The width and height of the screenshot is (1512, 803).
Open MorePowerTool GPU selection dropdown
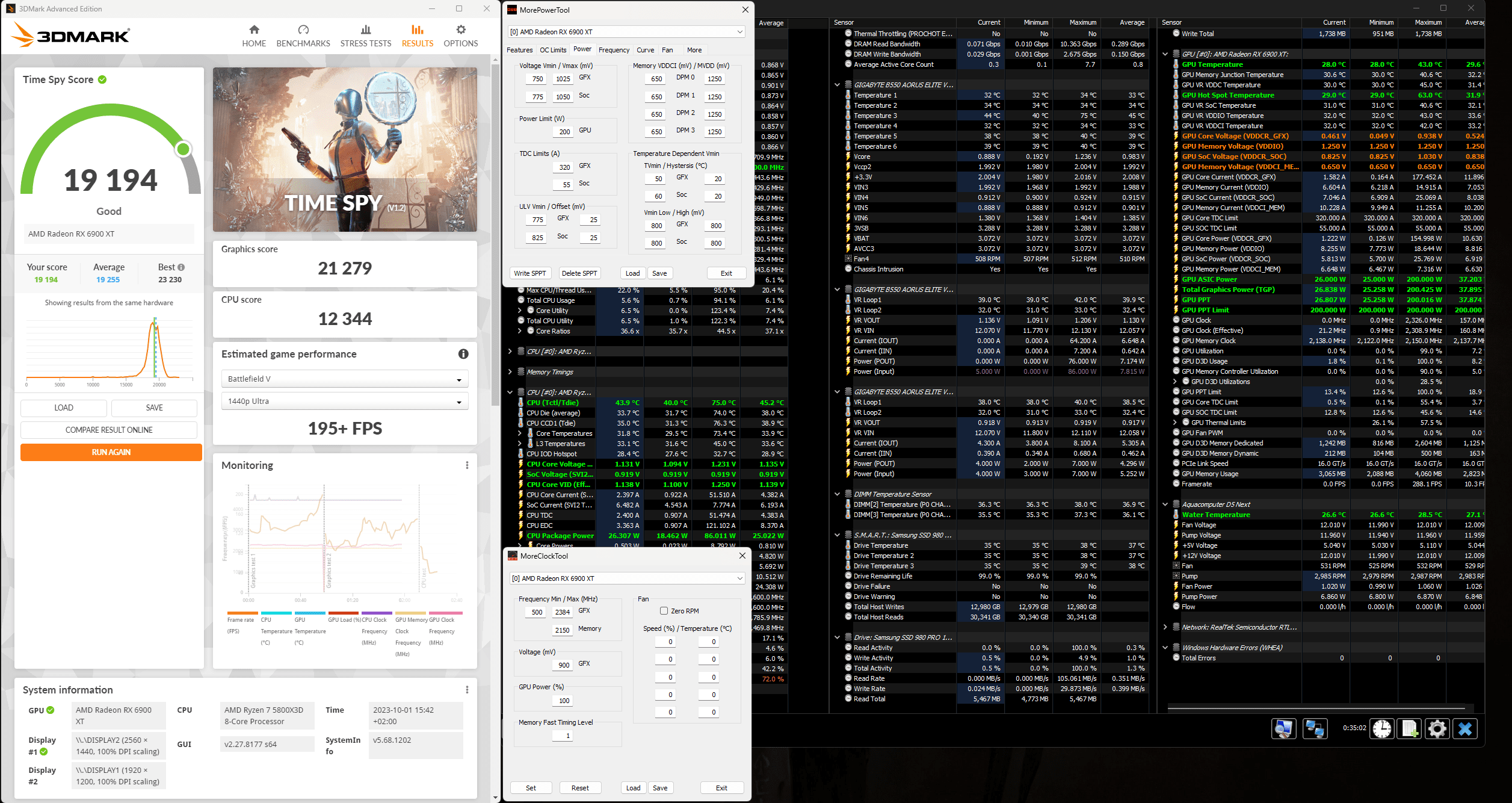[x=626, y=32]
